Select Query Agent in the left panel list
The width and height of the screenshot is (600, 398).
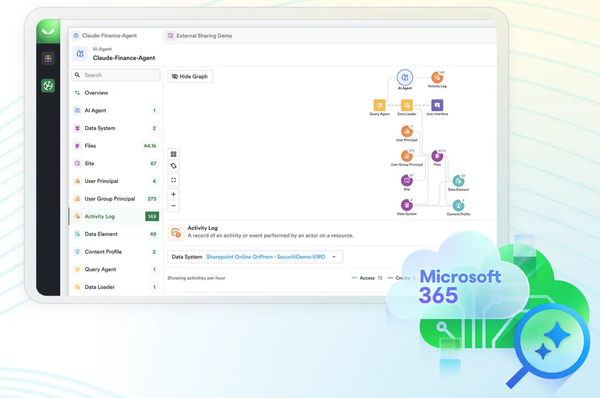[115, 269]
